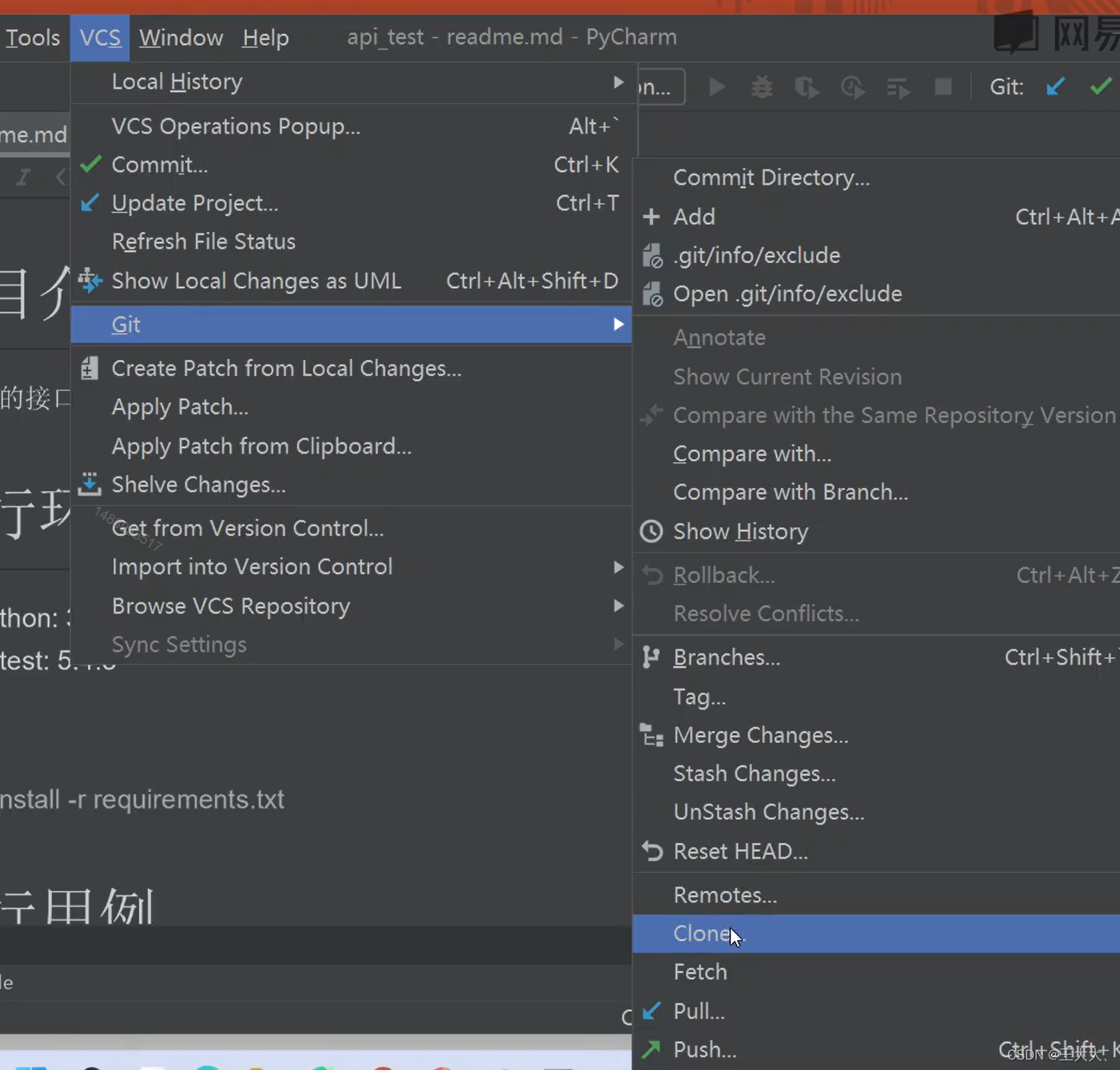Select Show Local Changes as UML
The height and width of the screenshot is (1070, 1120).
352,281
